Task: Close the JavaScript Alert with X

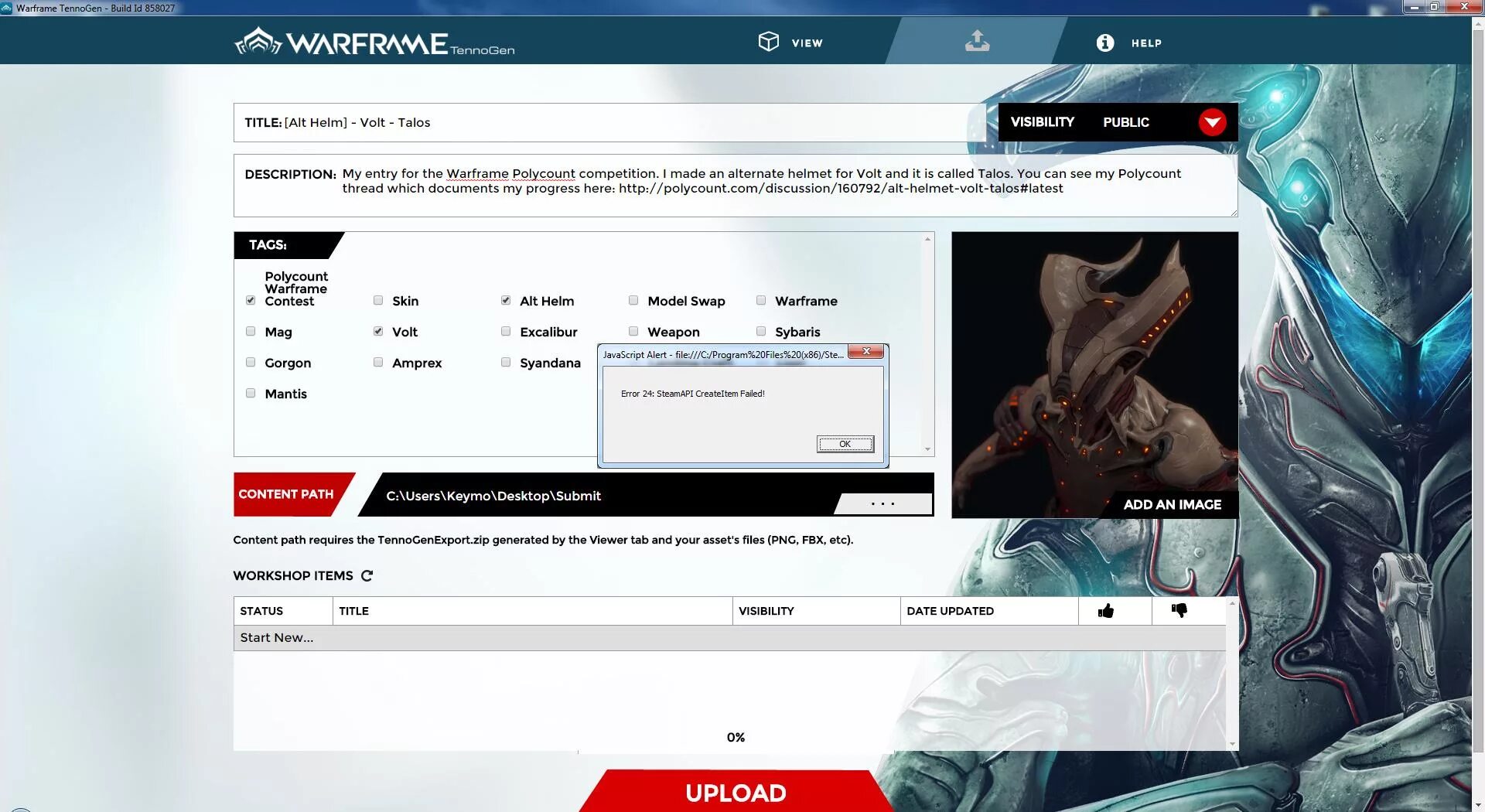Action: pos(866,351)
